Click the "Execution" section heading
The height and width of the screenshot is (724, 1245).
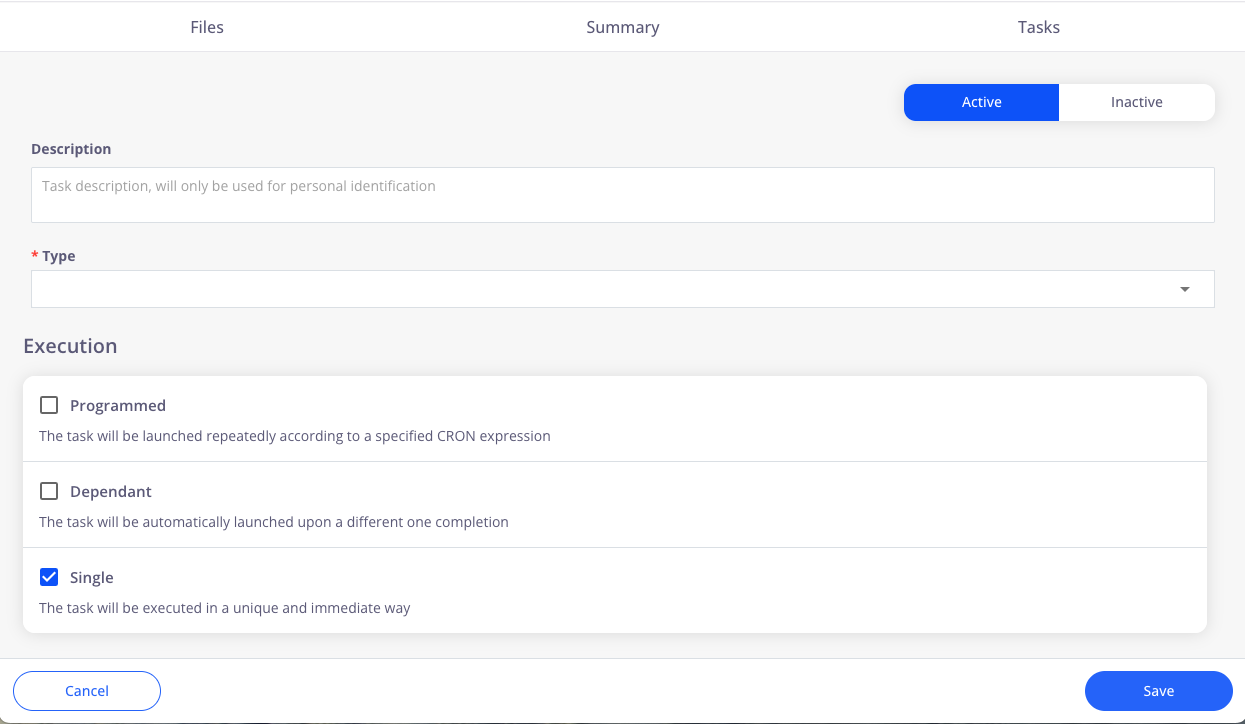70,346
